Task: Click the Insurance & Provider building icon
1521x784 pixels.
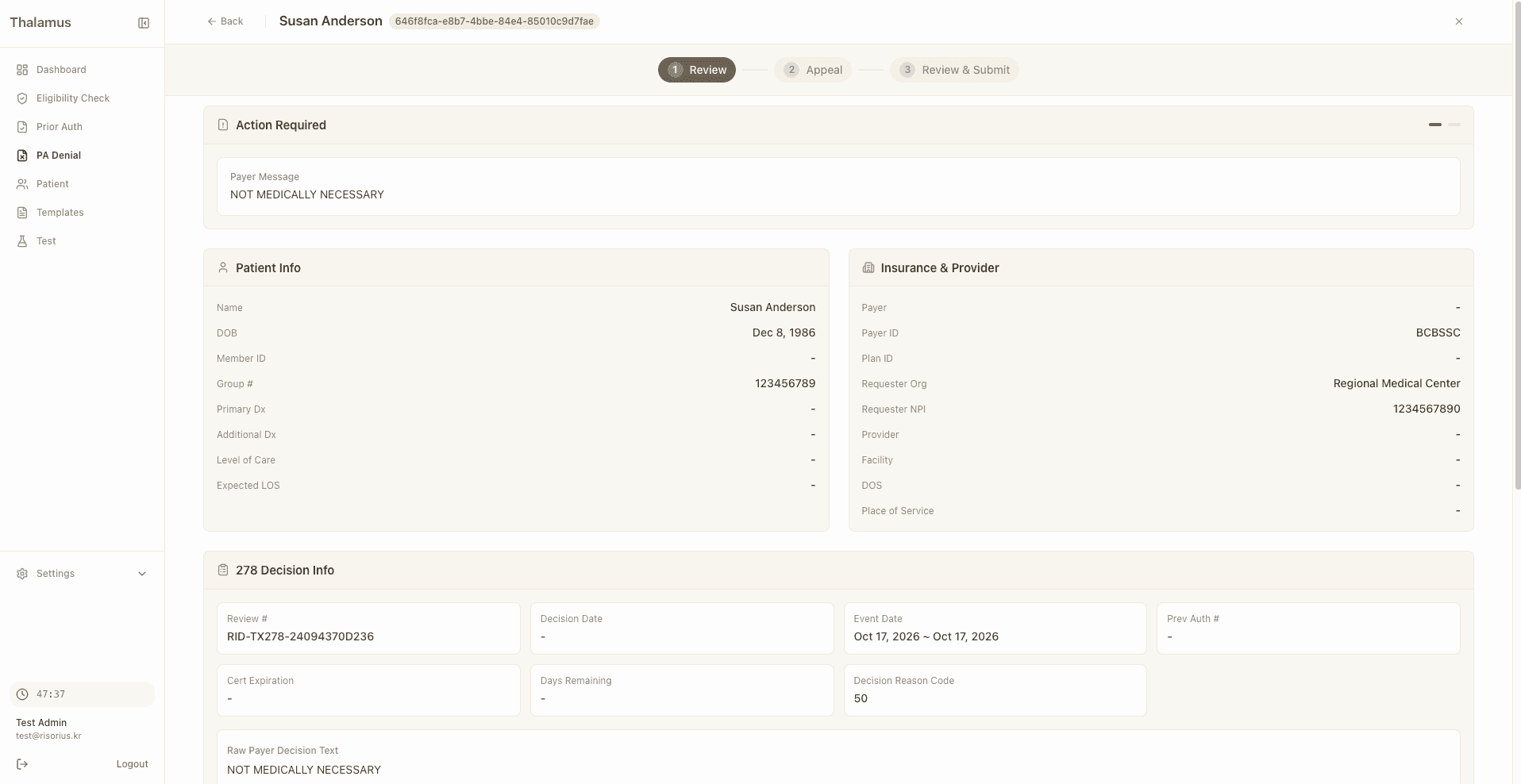Action: click(x=868, y=267)
